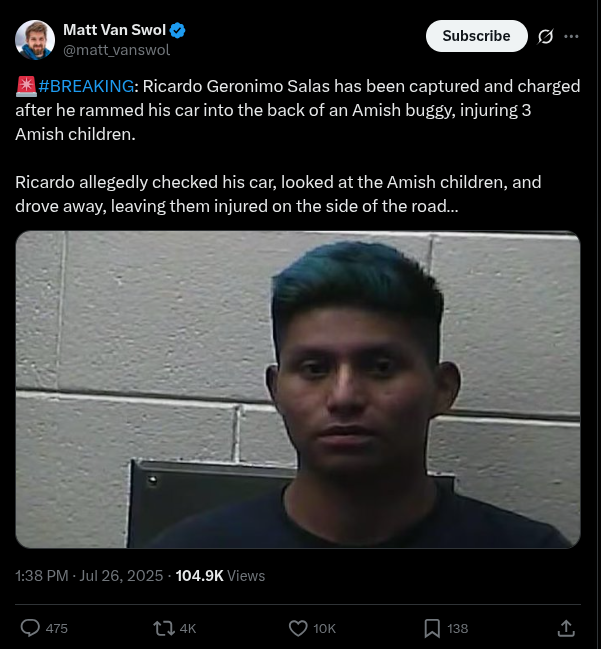Click the blue verified badge
The image size is (601, 649).
coord(178,30)
